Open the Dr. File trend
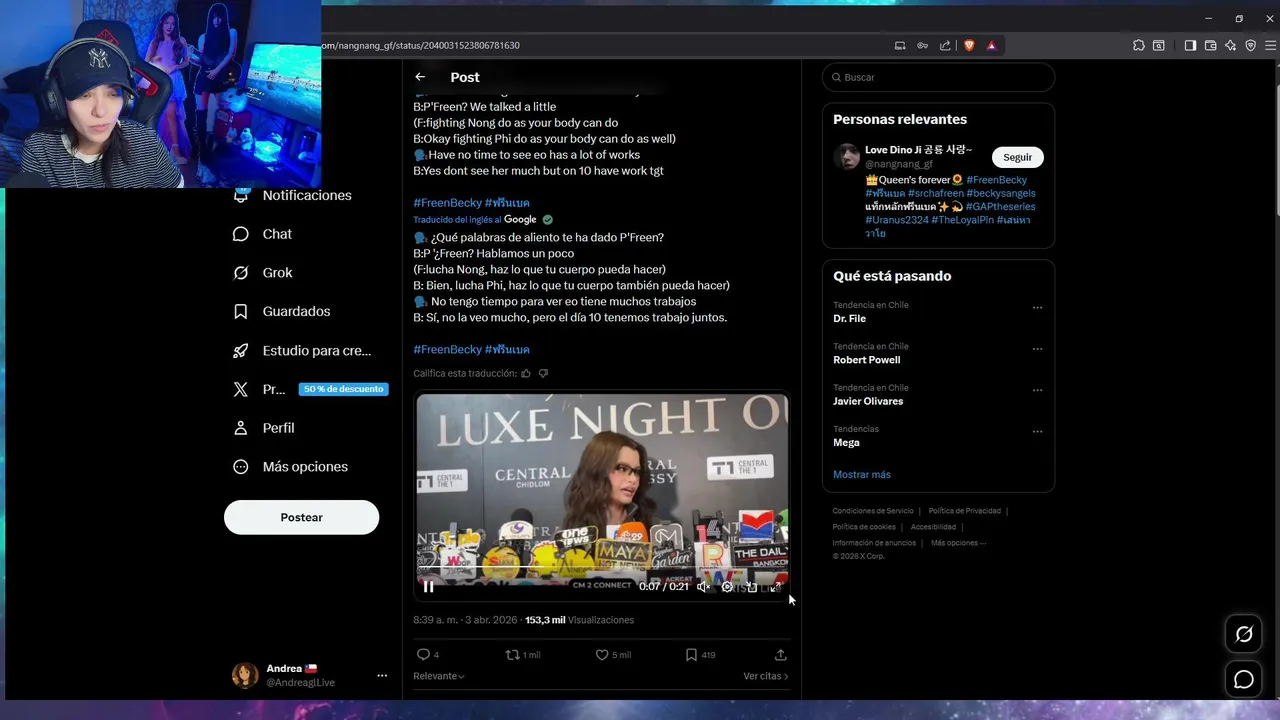 849,318
